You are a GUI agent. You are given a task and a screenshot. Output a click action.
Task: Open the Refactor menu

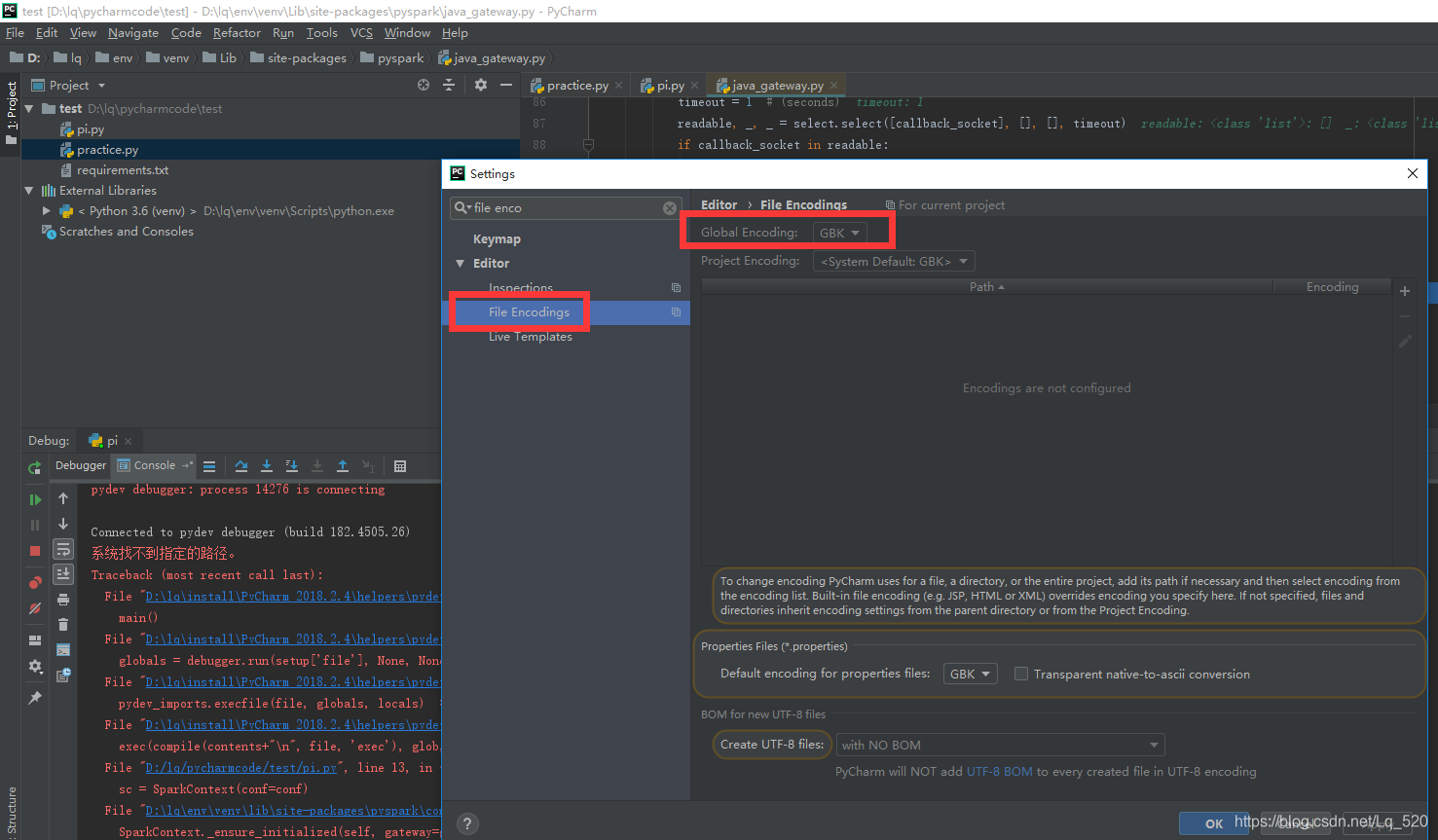(237, 33)
